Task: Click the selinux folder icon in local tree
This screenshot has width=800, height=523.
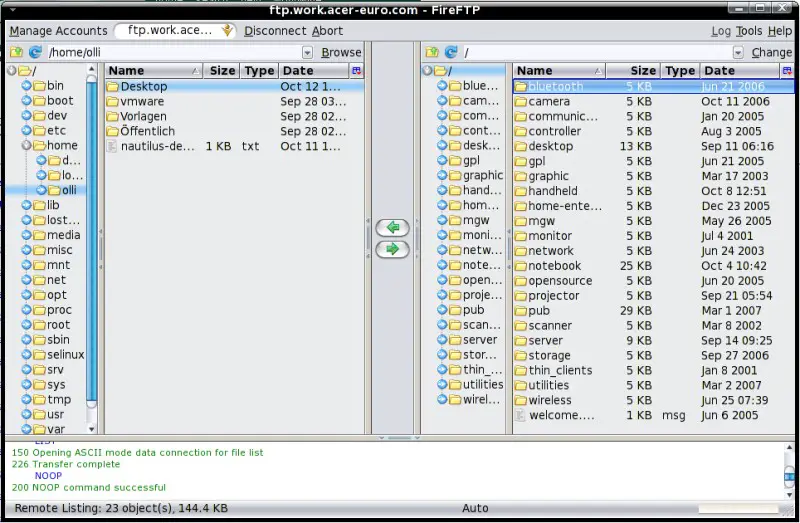Action: pos(39,355)
